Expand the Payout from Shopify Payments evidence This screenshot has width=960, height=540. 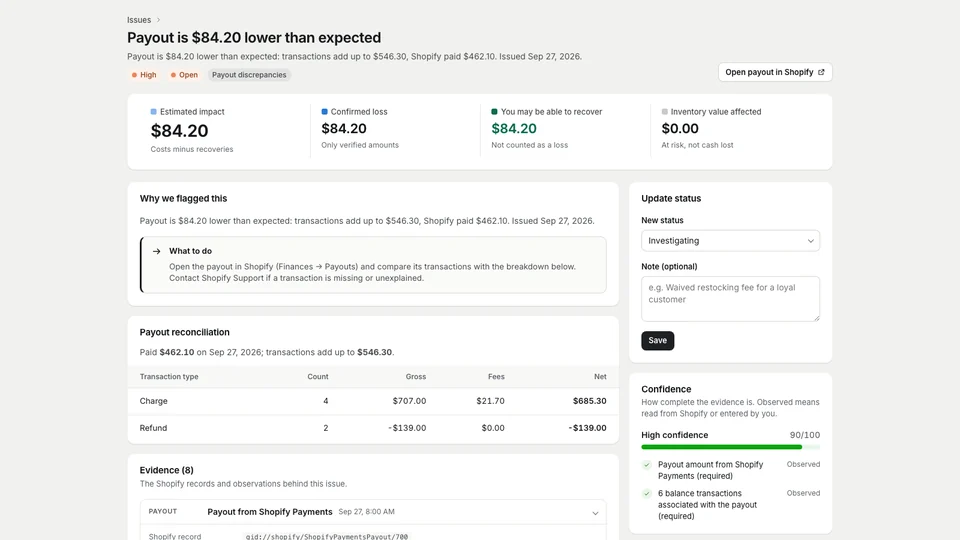tap(595, 513)
